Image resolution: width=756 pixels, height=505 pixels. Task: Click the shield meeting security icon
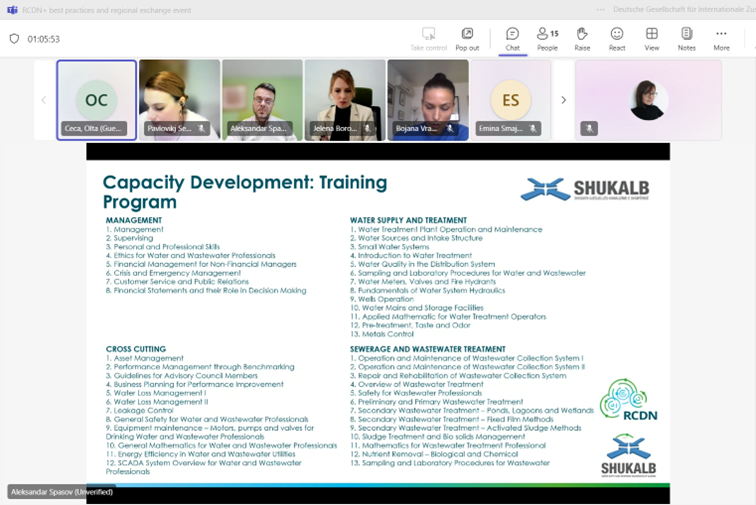(14, 39)
